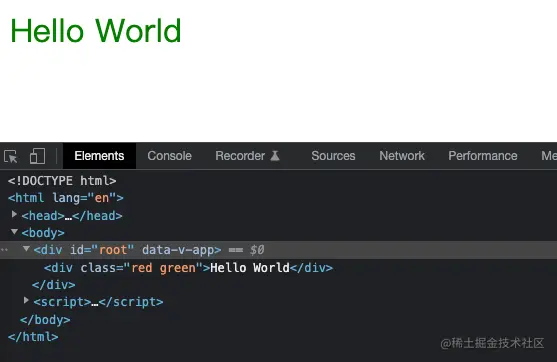Click the "en" lang attribute value
Viewport: 557px width, 362px height.
[102, 198]
